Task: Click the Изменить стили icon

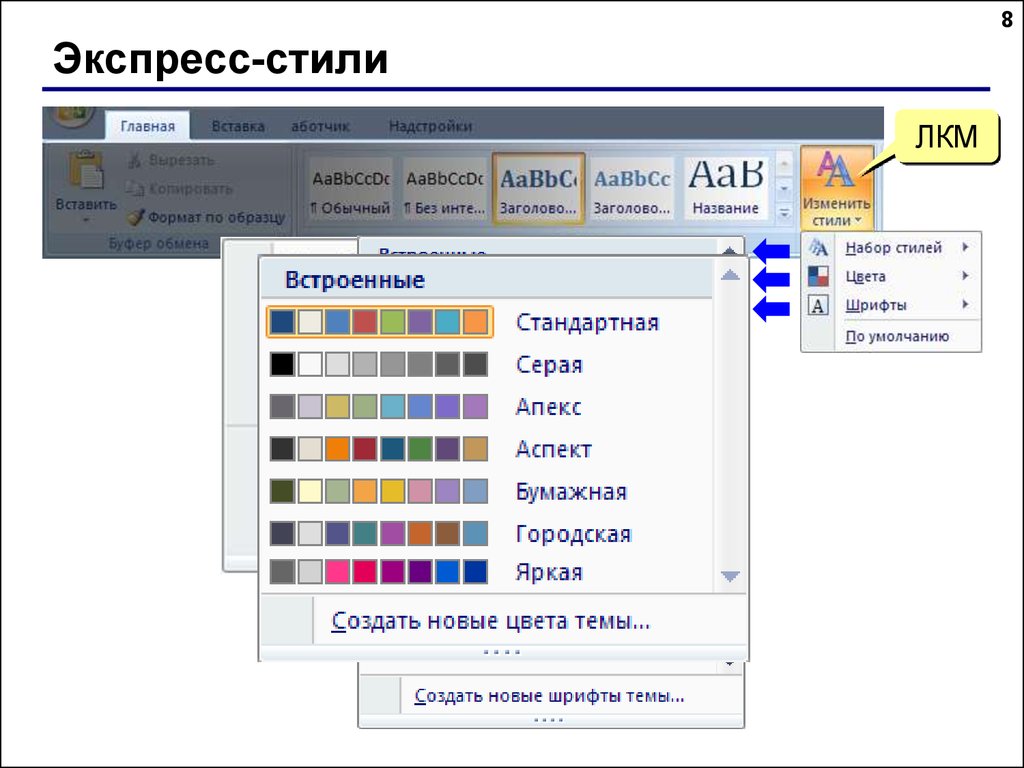Action: pyautogui.click(x=836, y=170)
